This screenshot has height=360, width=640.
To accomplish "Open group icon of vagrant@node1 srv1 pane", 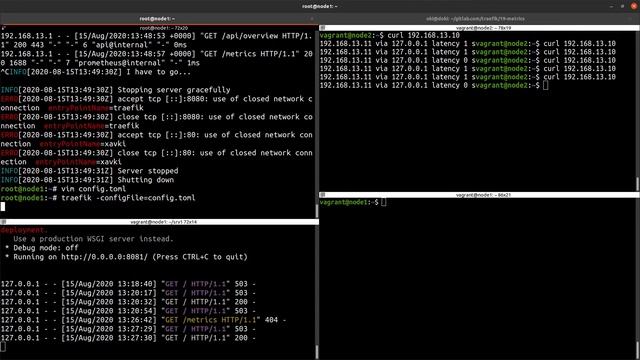I will point(3,222).
